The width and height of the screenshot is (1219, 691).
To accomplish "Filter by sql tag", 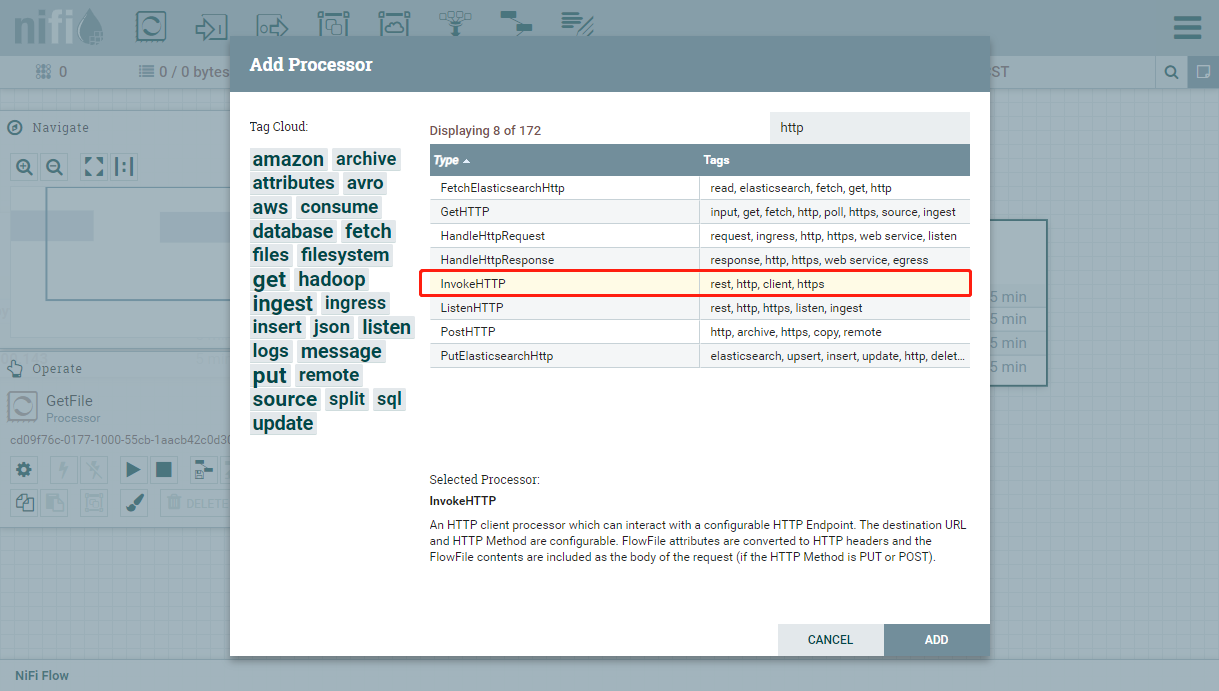I will pos(389,399).
